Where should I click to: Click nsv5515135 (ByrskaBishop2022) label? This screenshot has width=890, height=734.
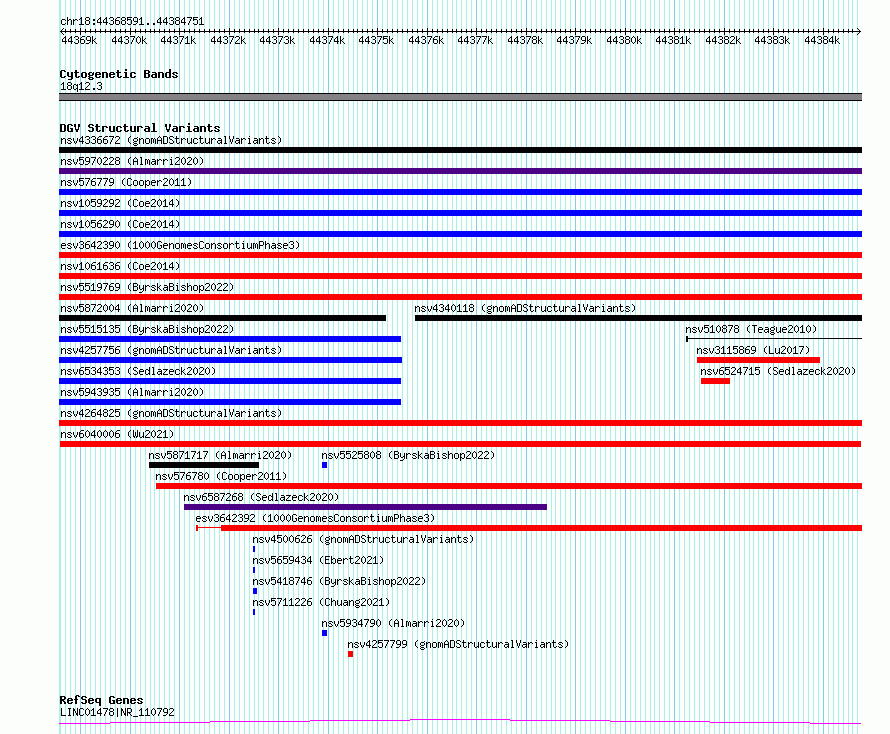[147, 329]
